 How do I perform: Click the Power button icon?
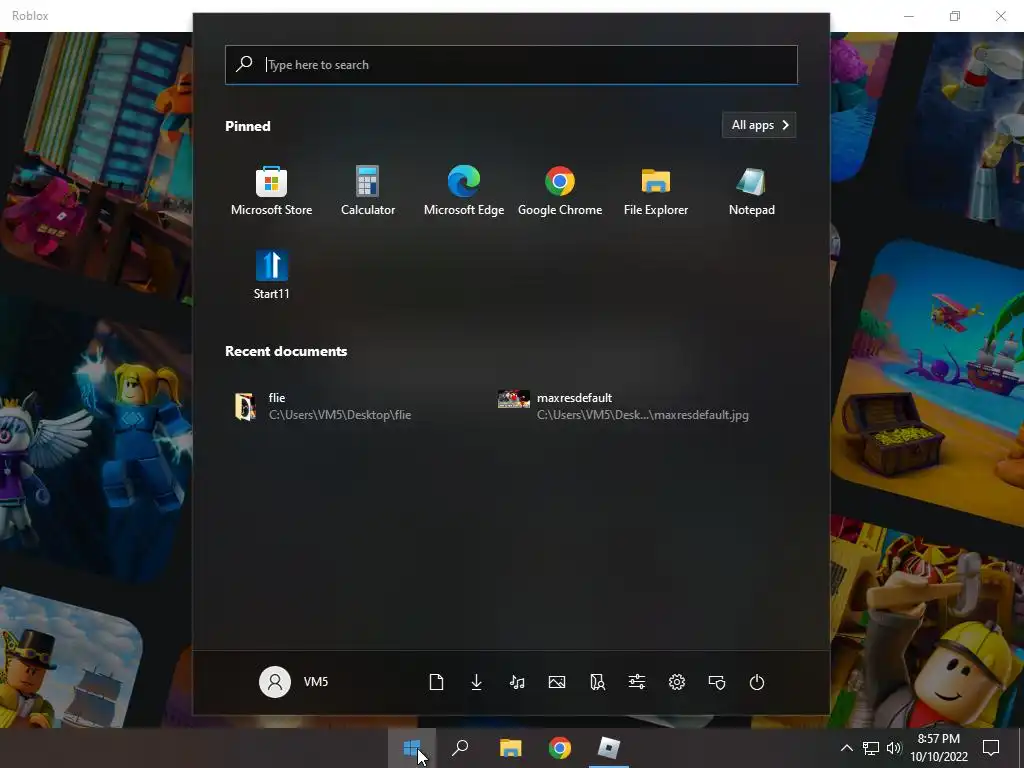[x=757, y=682]
